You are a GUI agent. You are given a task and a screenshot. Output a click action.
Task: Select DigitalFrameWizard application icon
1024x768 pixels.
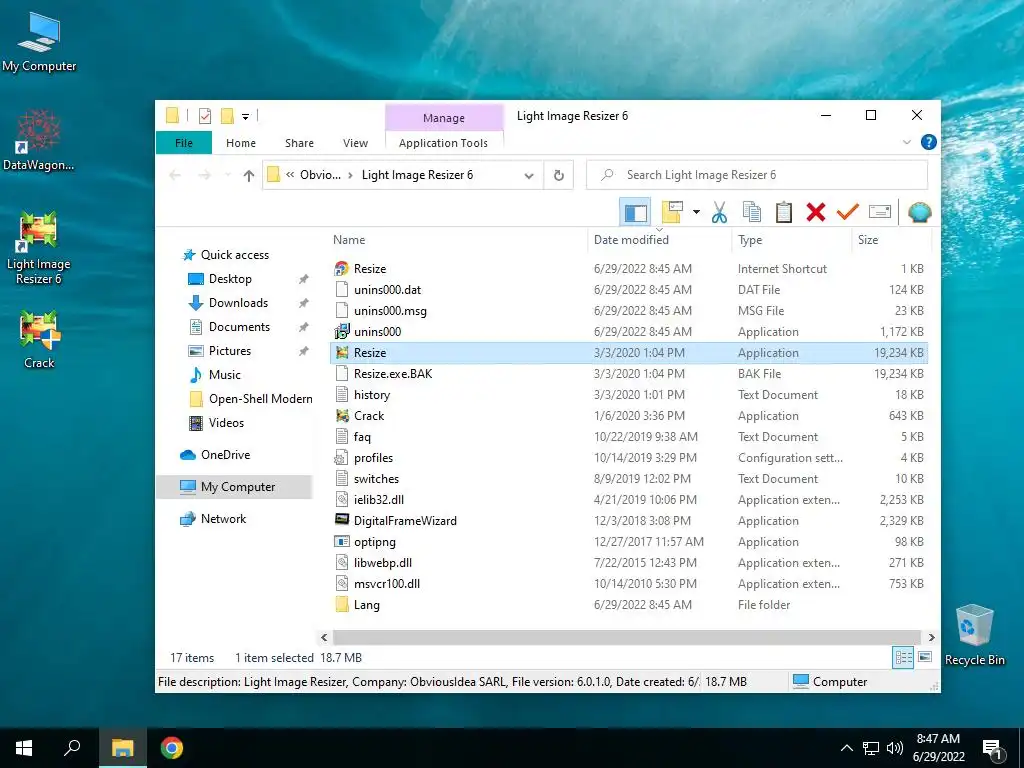pos(342,520)
